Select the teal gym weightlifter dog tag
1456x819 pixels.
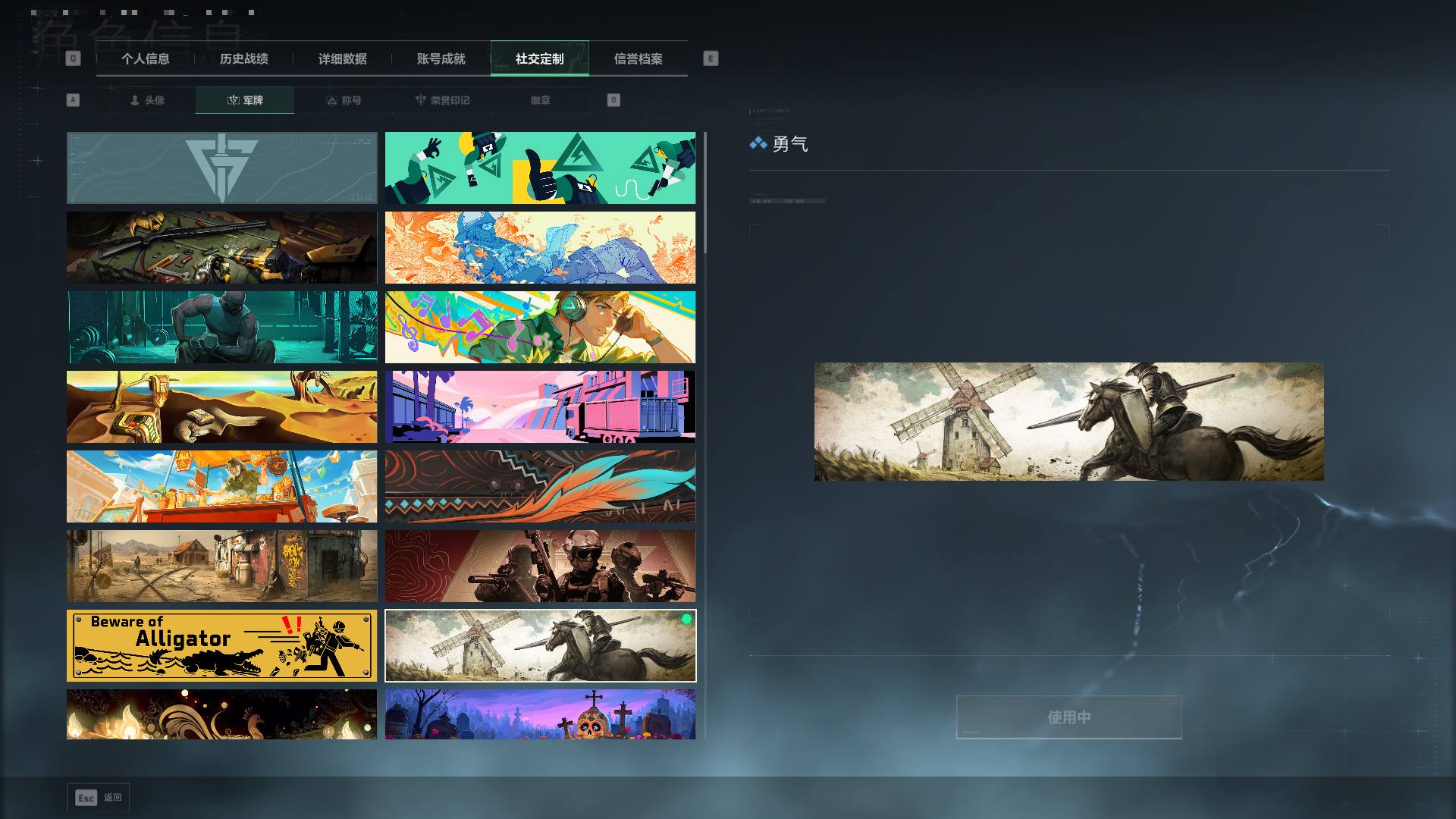(x=222, y=328)
